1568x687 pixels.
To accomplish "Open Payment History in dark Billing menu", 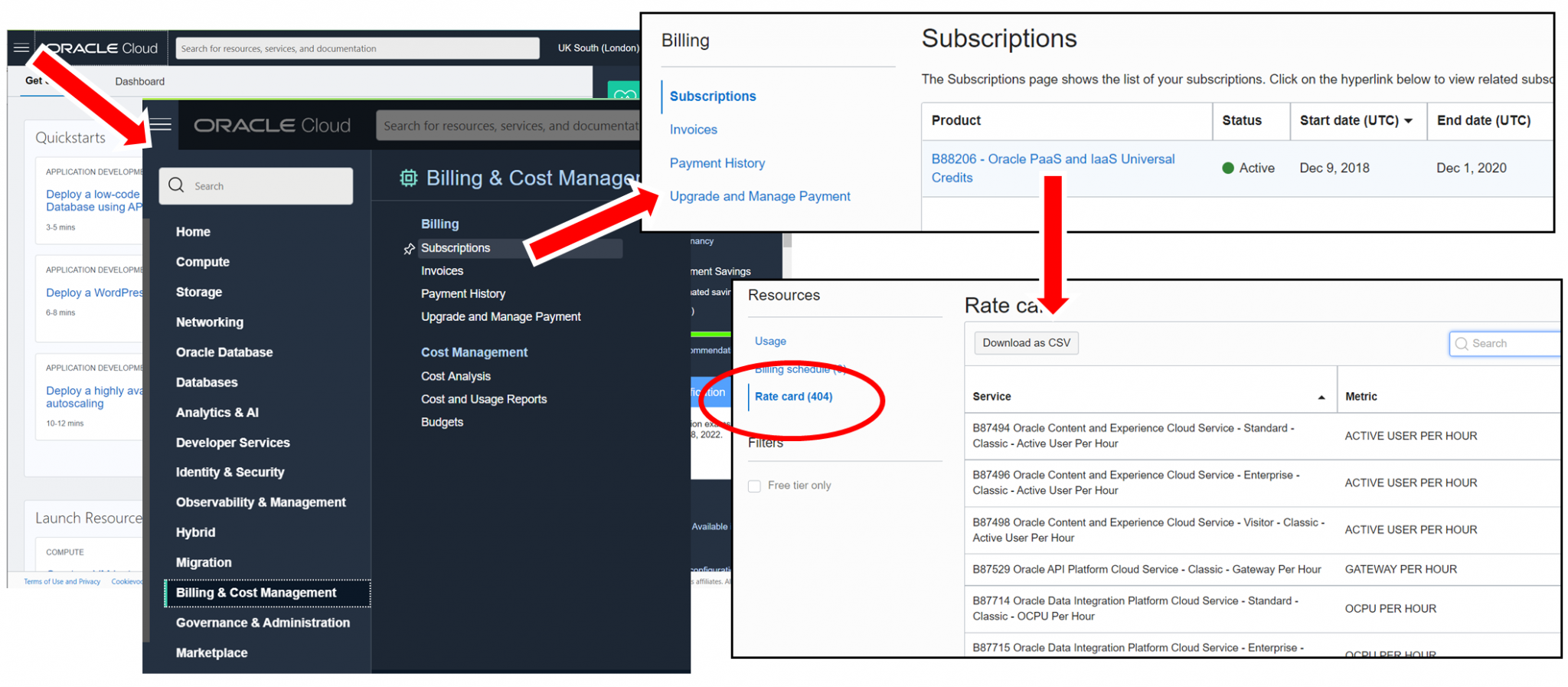I will point(463,294).
